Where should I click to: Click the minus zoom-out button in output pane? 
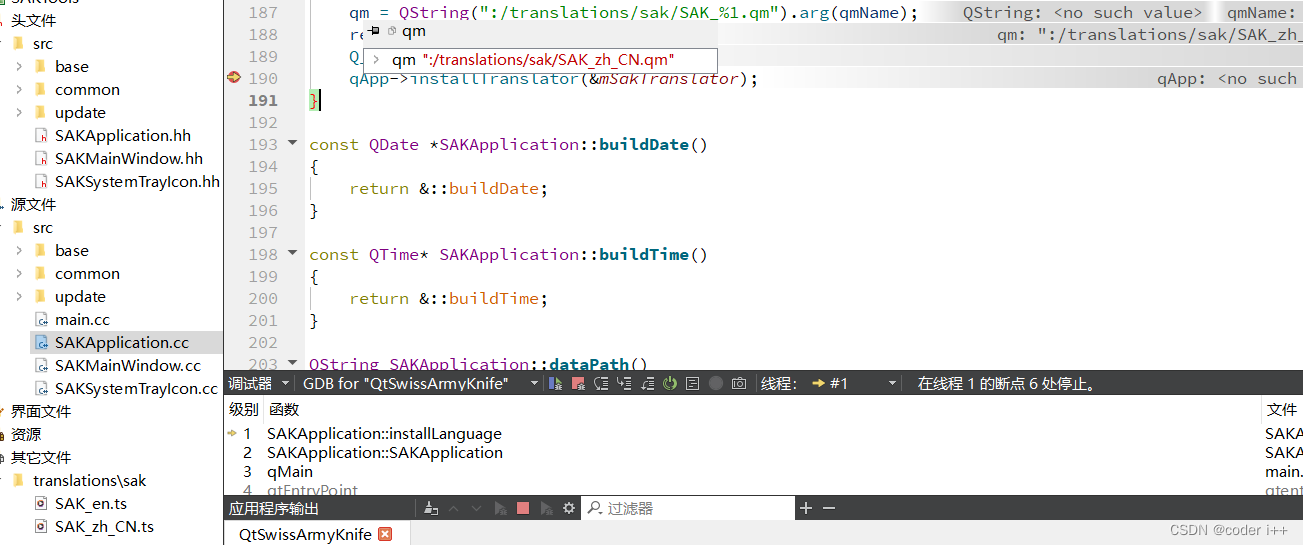click(829, 509)
